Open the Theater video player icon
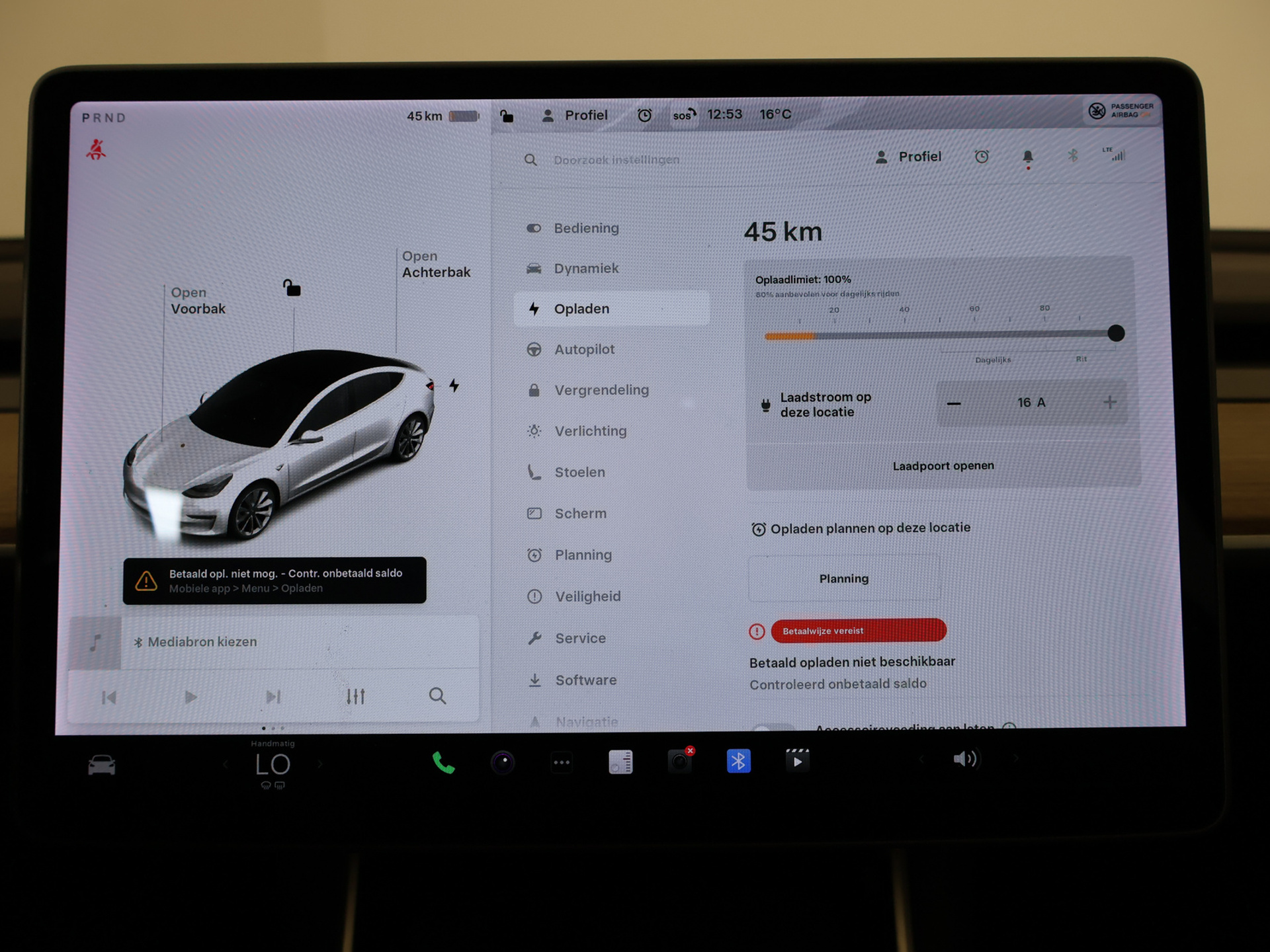 (797, 761)
